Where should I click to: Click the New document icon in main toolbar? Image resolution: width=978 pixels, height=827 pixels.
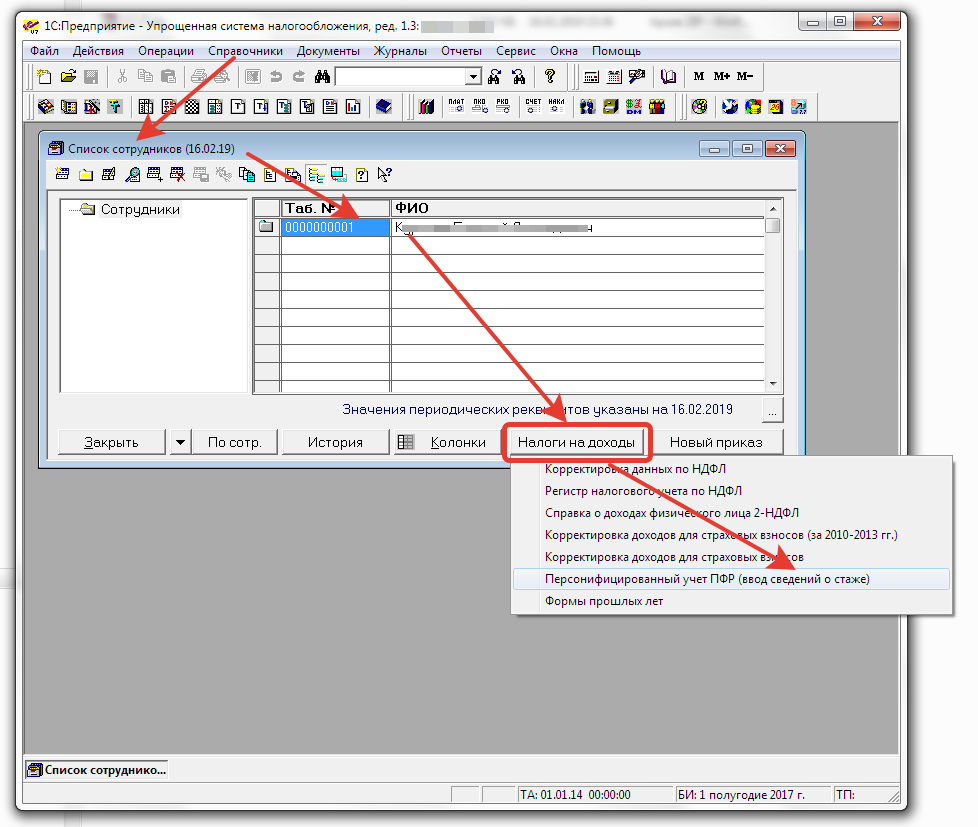tap(44, 77)
